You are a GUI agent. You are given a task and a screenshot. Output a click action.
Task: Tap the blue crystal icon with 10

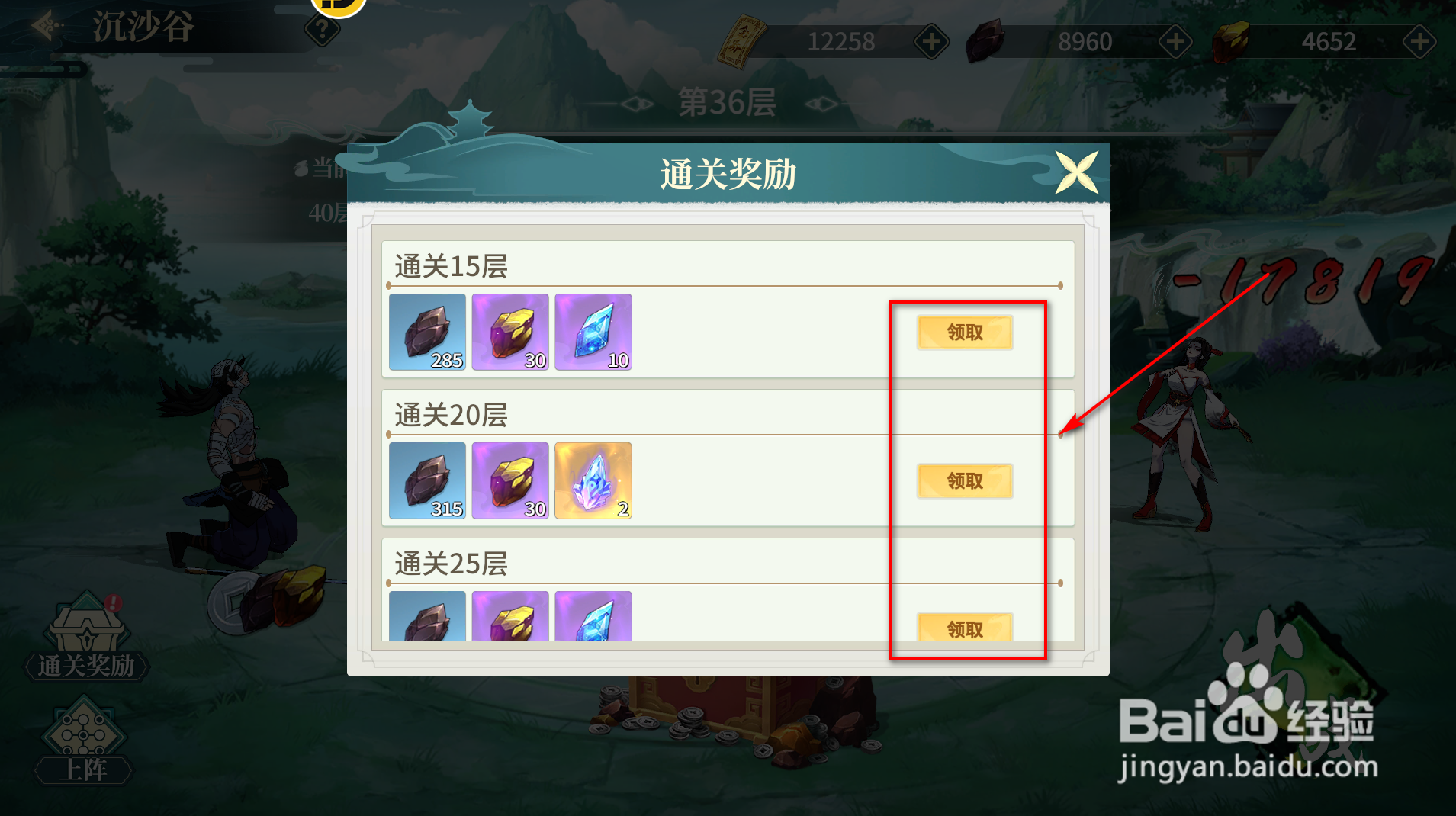click(593, 333)
